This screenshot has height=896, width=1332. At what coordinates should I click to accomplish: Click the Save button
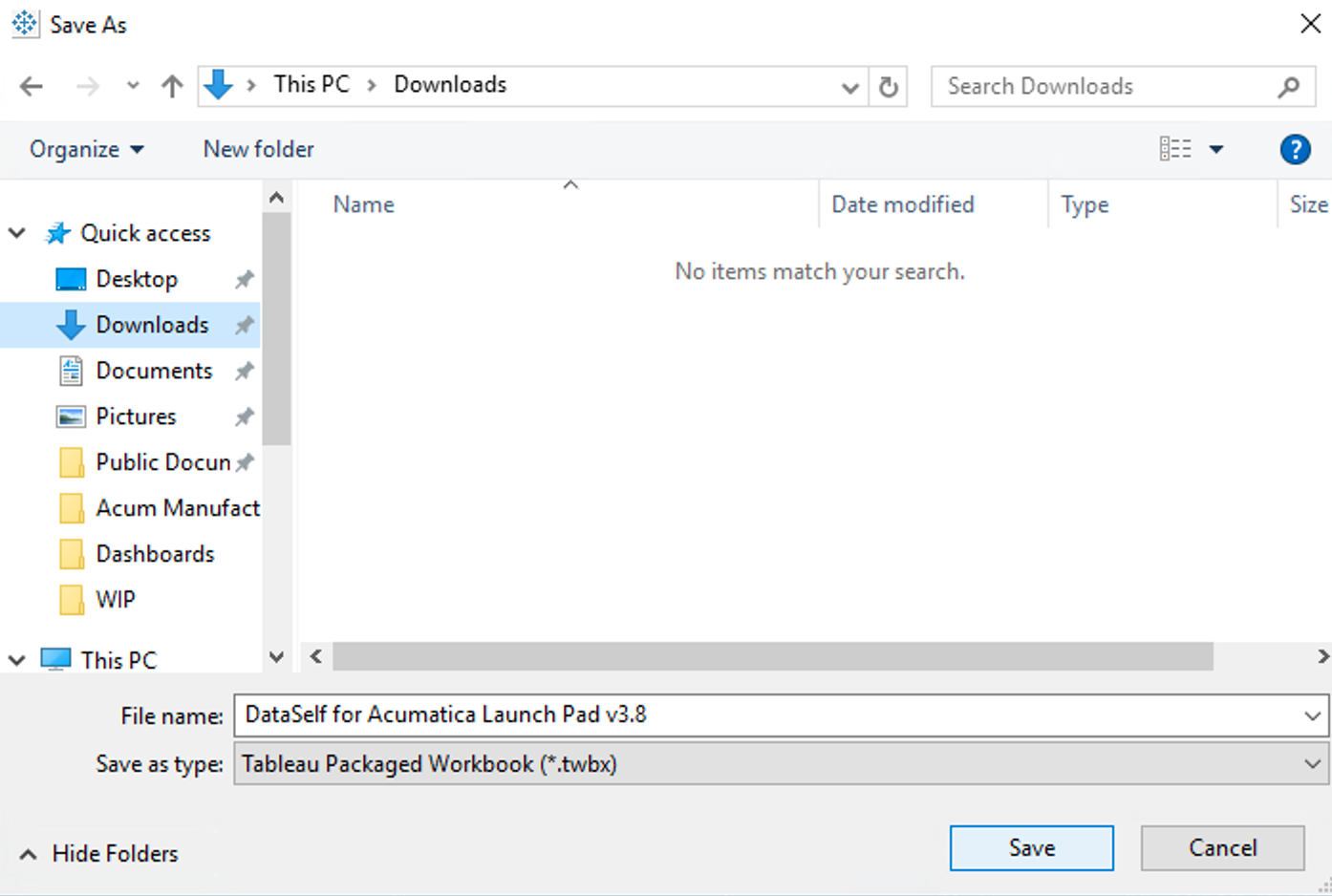coord(1031,848)
